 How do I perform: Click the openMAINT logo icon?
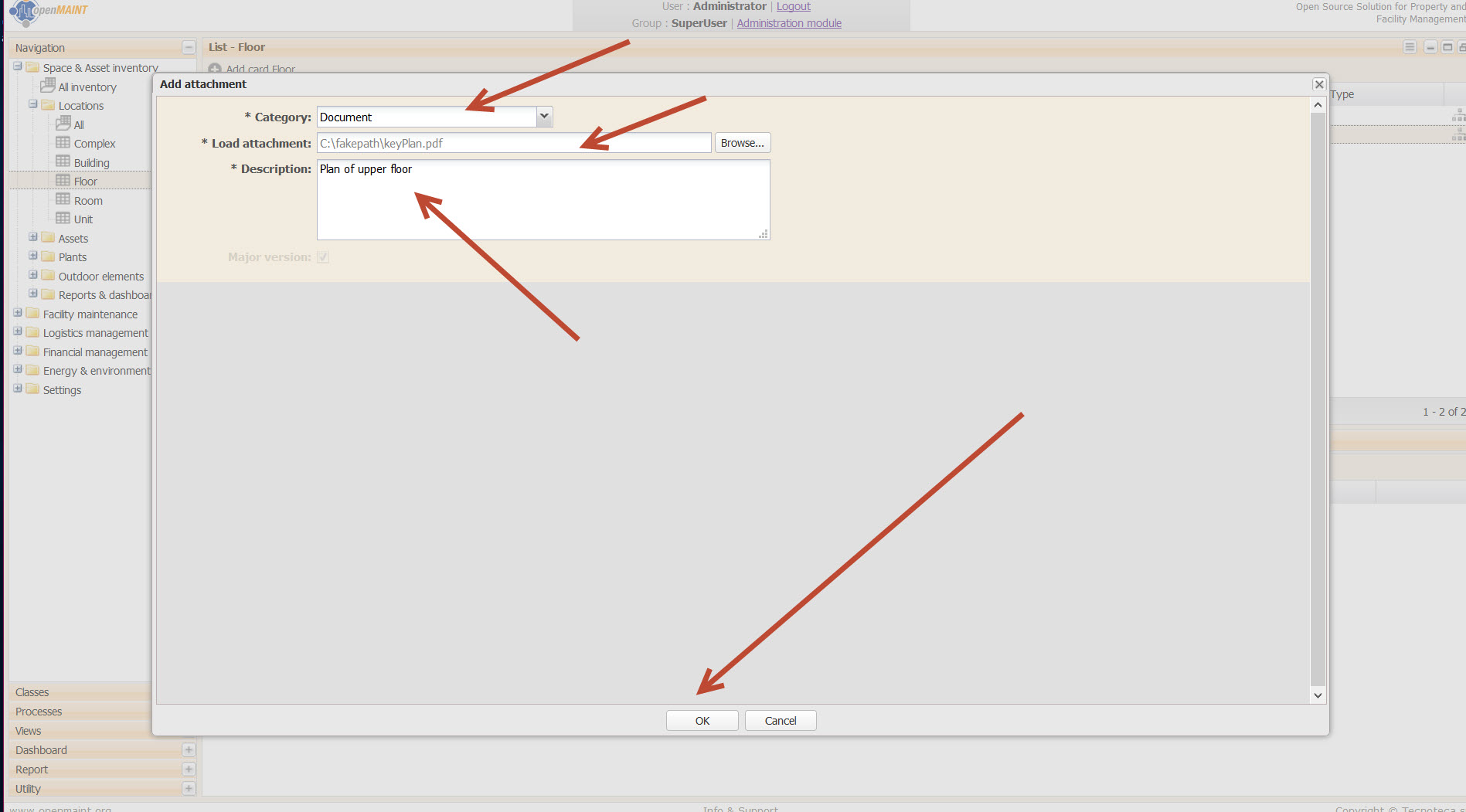[25, 12]
